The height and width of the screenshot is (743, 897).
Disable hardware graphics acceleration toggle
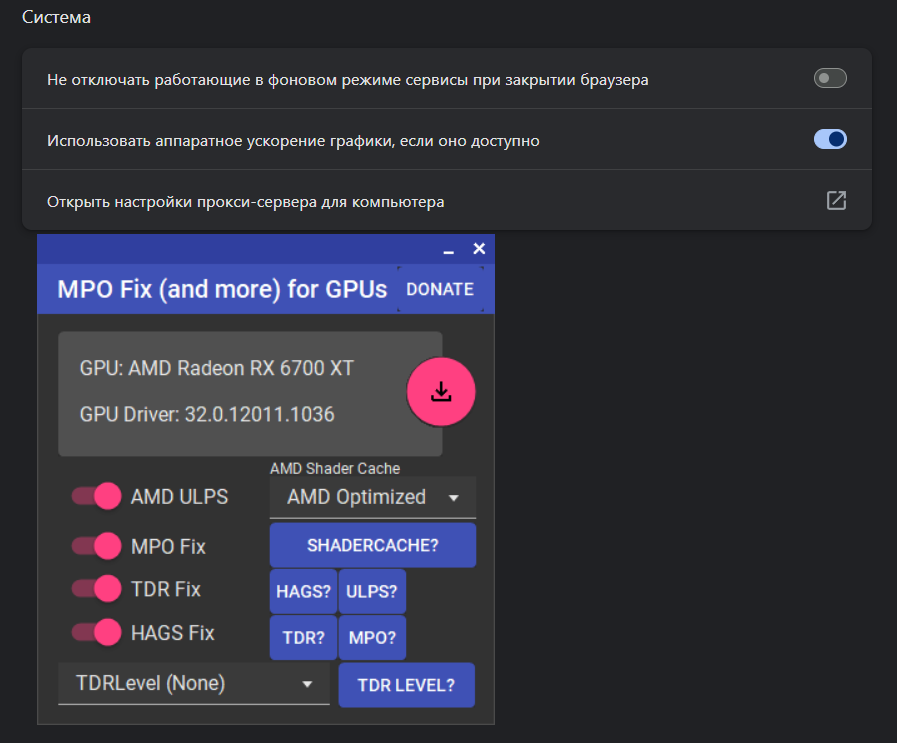coord(830,139)
